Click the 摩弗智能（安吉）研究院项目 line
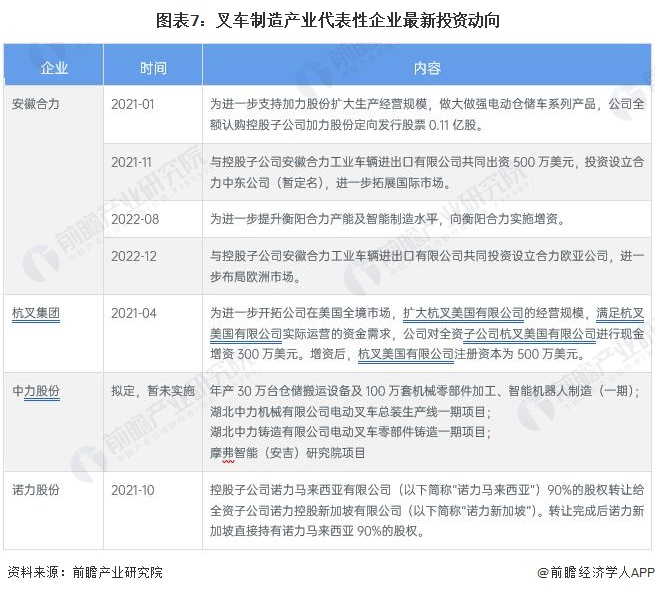This screenshot has height=593, width=655. 288,453
